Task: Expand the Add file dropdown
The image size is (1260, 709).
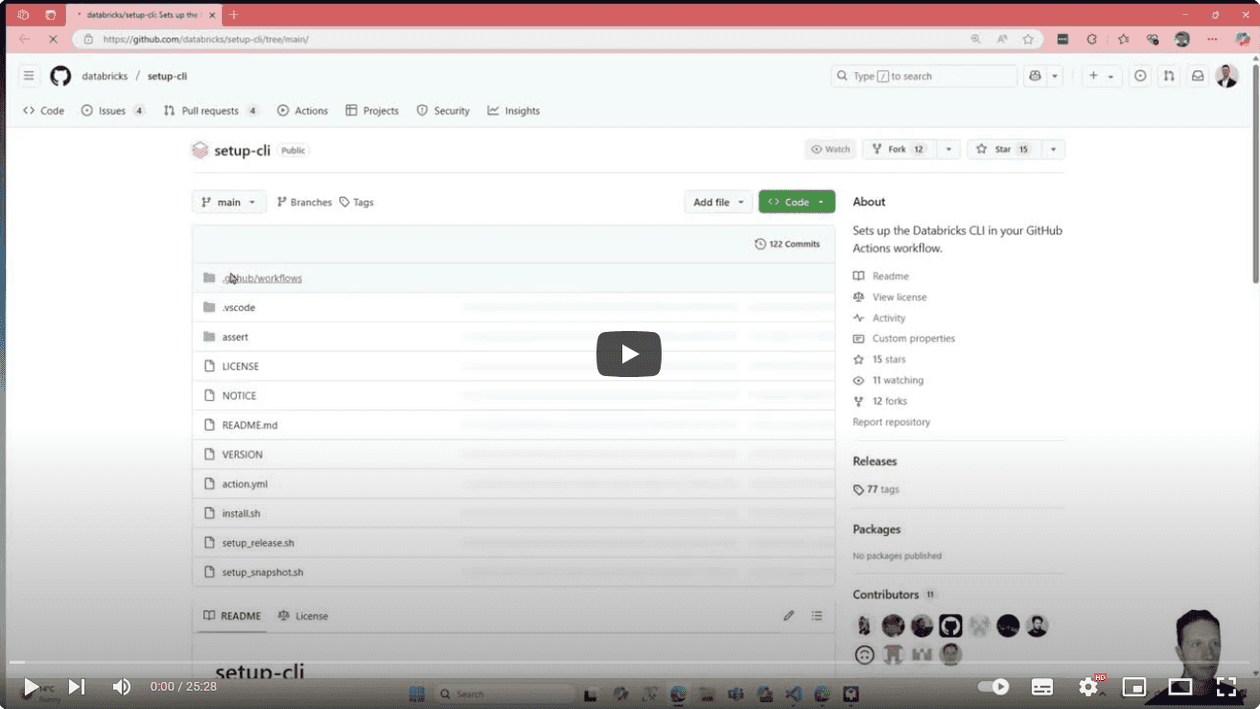Action: (x=718, y=201)
